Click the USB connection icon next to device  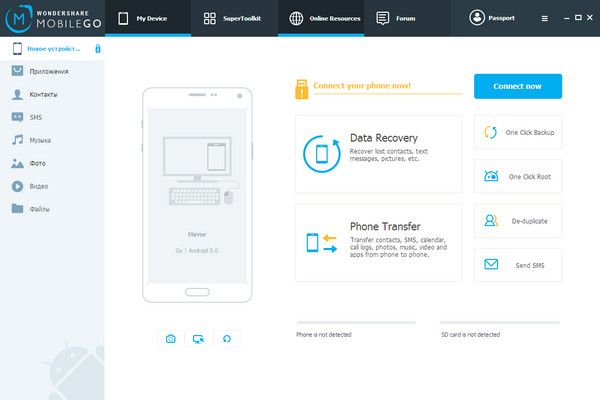point(98,49)
